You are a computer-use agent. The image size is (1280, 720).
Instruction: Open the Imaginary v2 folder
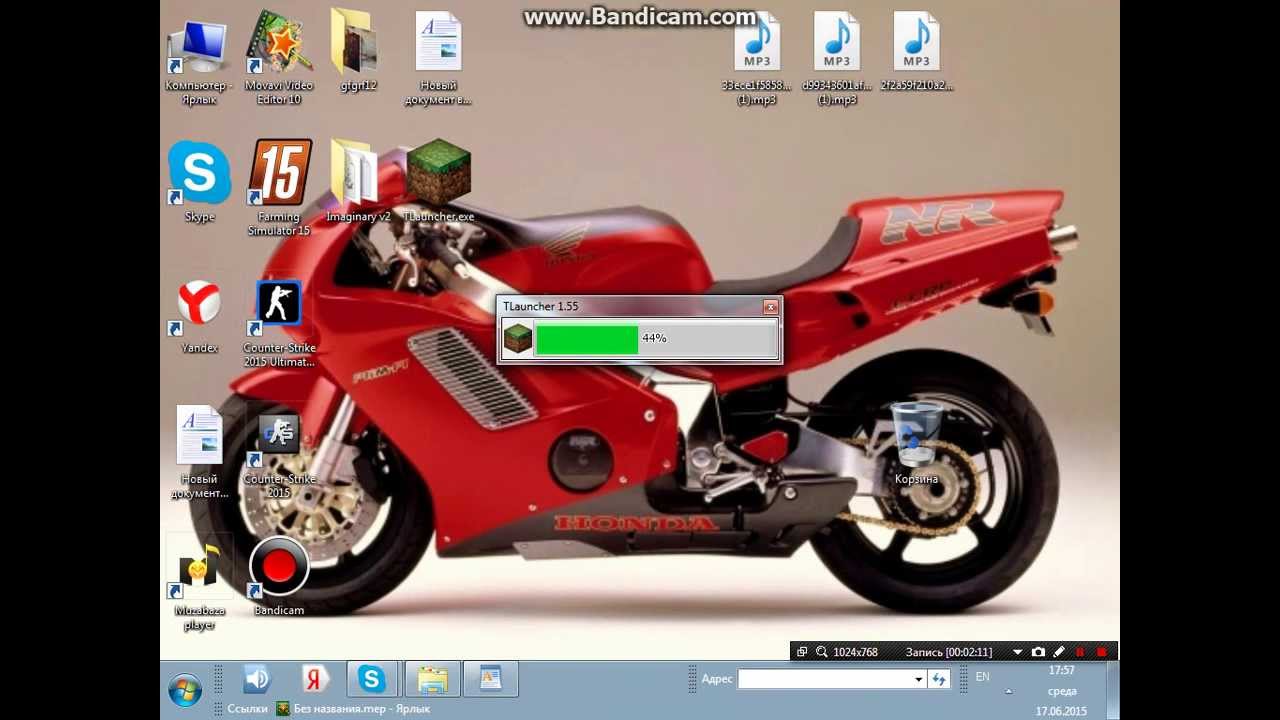click(x=358, y=182)
